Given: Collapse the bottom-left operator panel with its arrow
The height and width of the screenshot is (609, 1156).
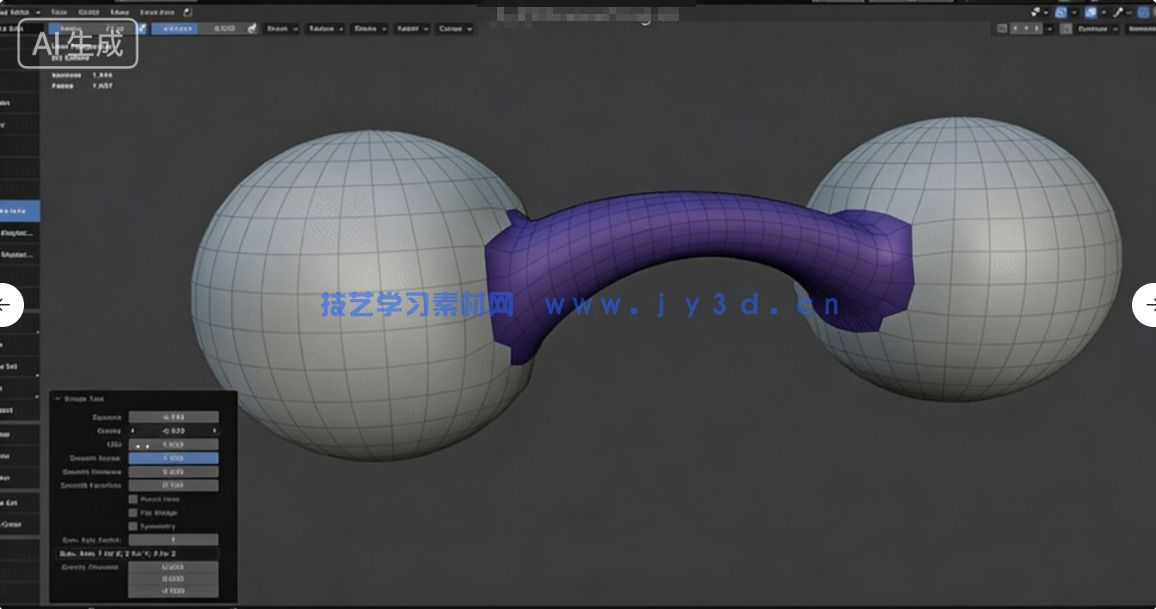Looking at the screenshot, I should tap(57, 396).
